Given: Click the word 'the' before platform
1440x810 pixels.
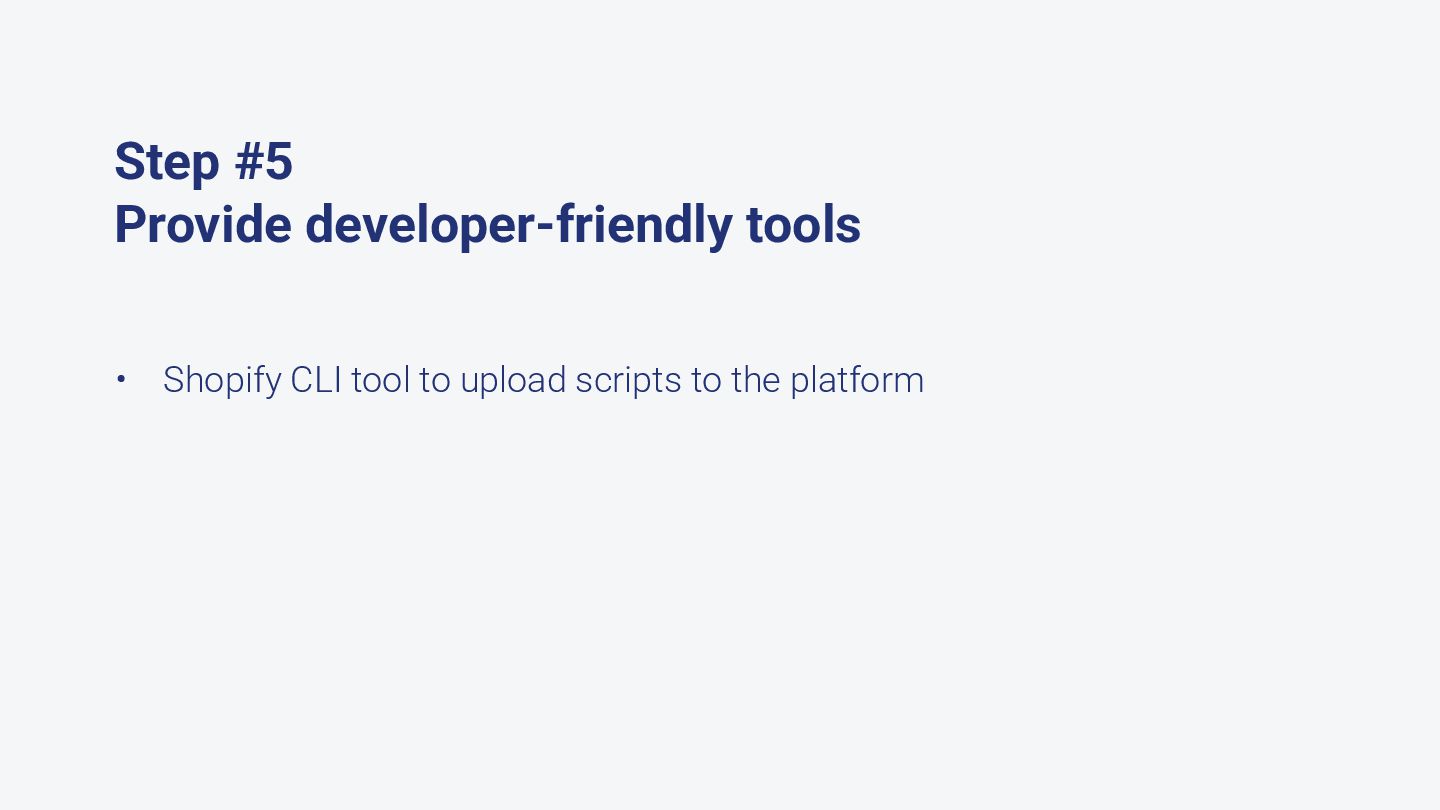Looking at the screenshot, I should [x=755, y=380].
